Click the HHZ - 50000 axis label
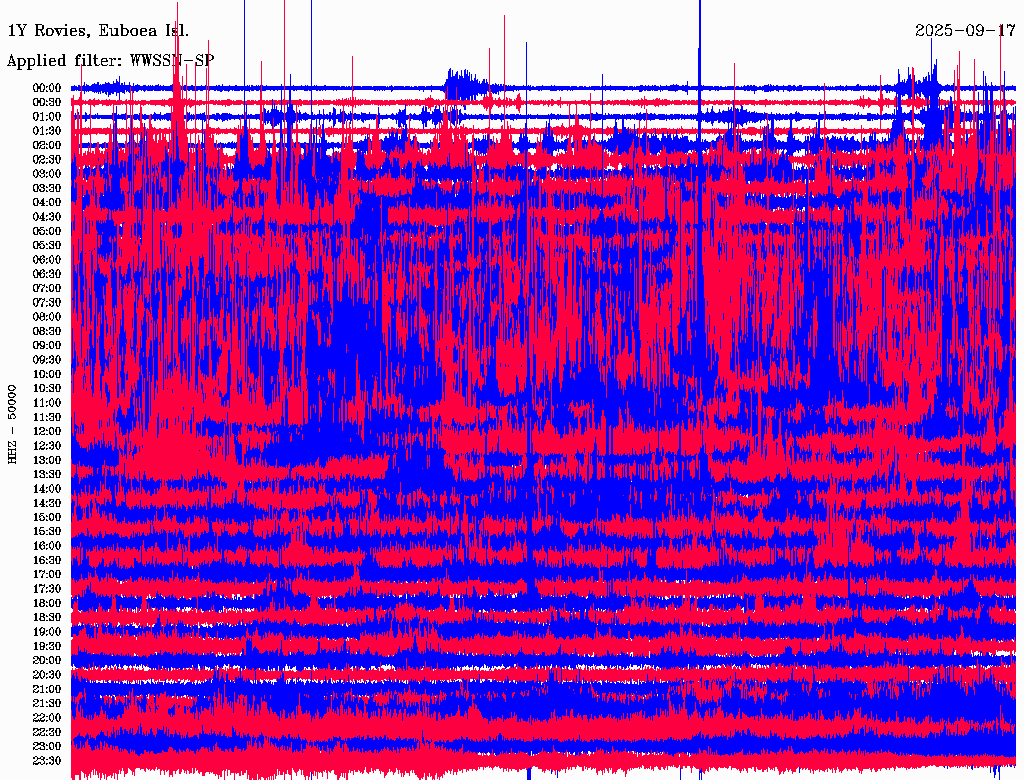Viewport: 1024px width, 780px height. tap(13, 423)
